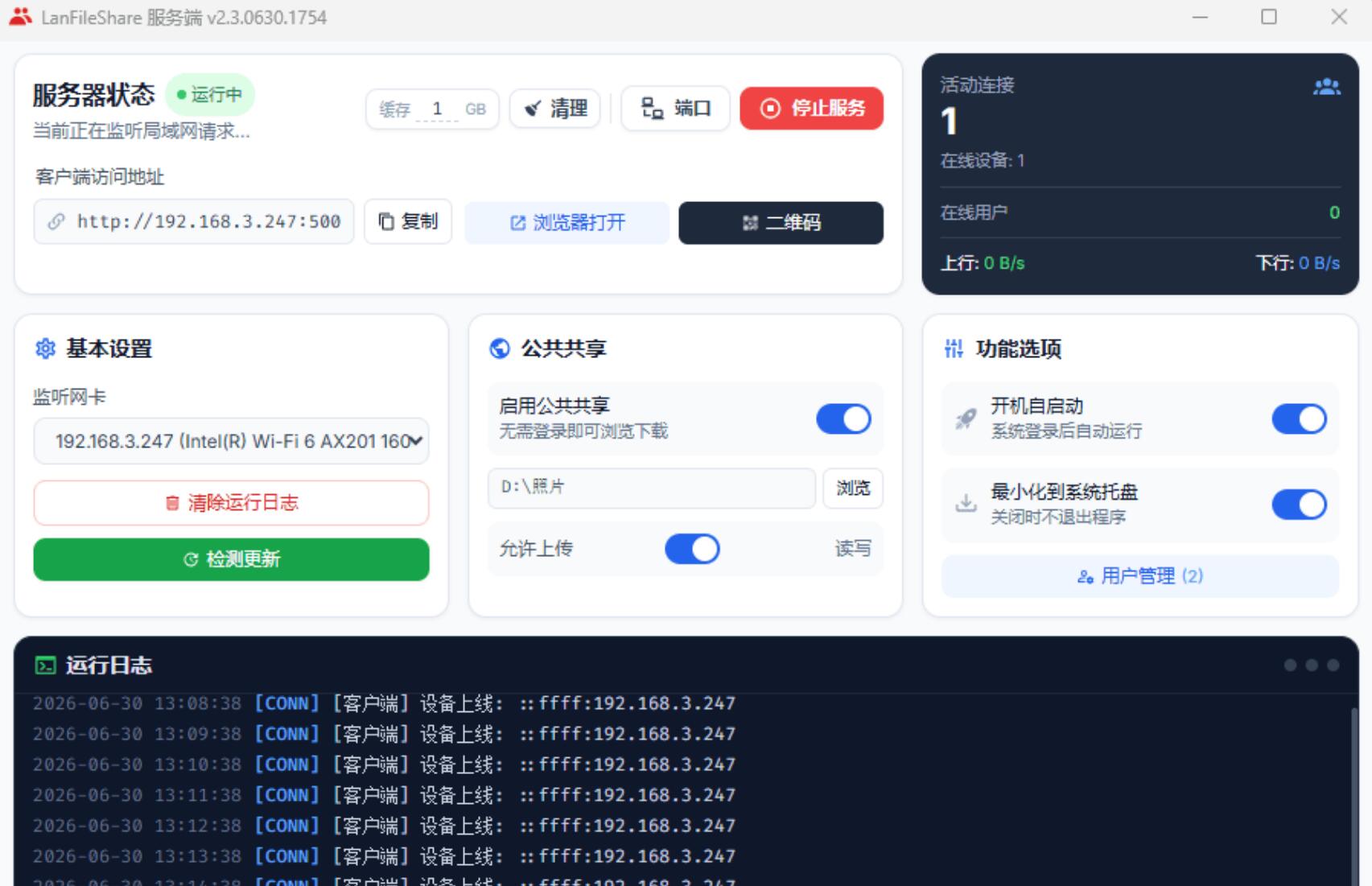Open the 监听网卡 network adapter dropdown

click(x=231, y=441)
